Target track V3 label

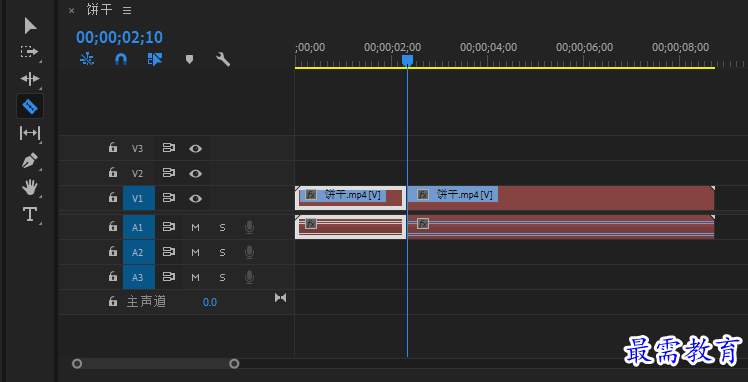137,148
